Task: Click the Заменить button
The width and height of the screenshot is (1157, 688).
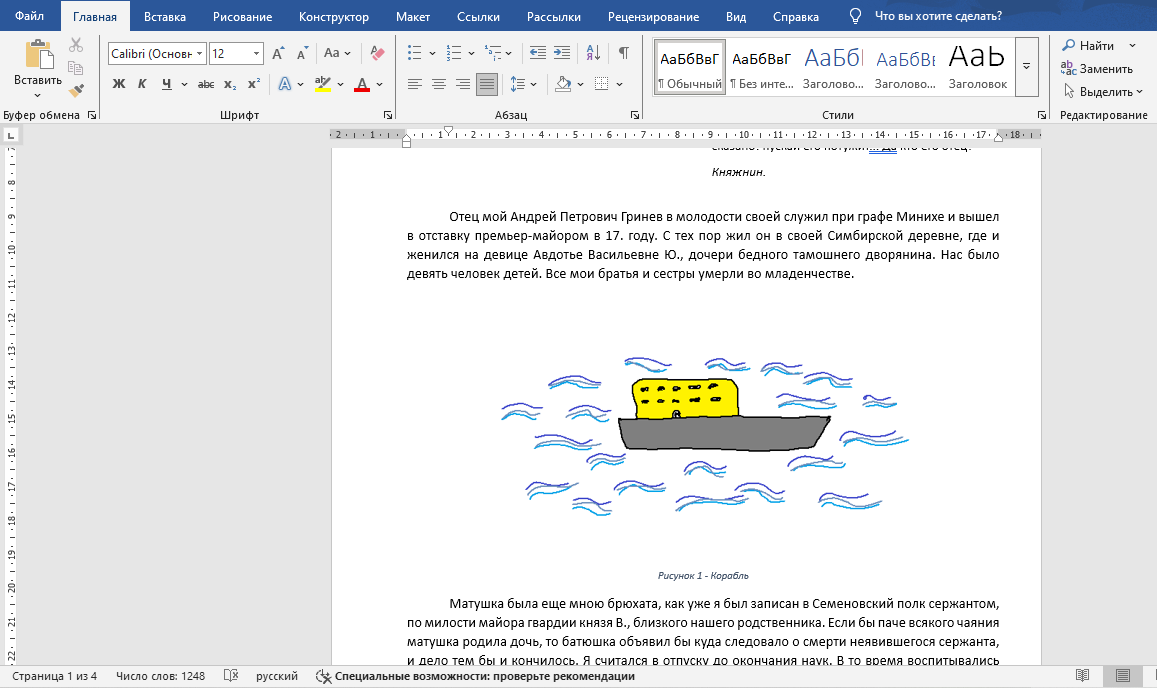Action: [1098, 69]
